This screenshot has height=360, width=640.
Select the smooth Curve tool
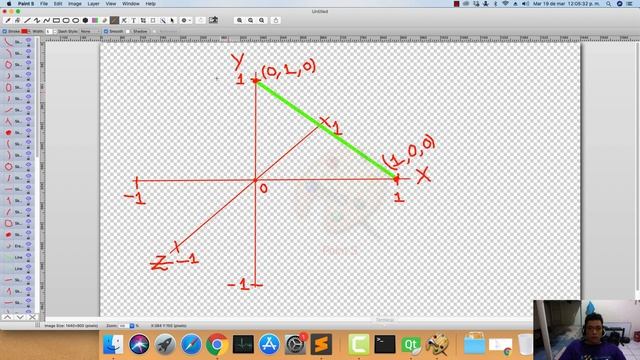pyautogui.click(x=47, y=20)
